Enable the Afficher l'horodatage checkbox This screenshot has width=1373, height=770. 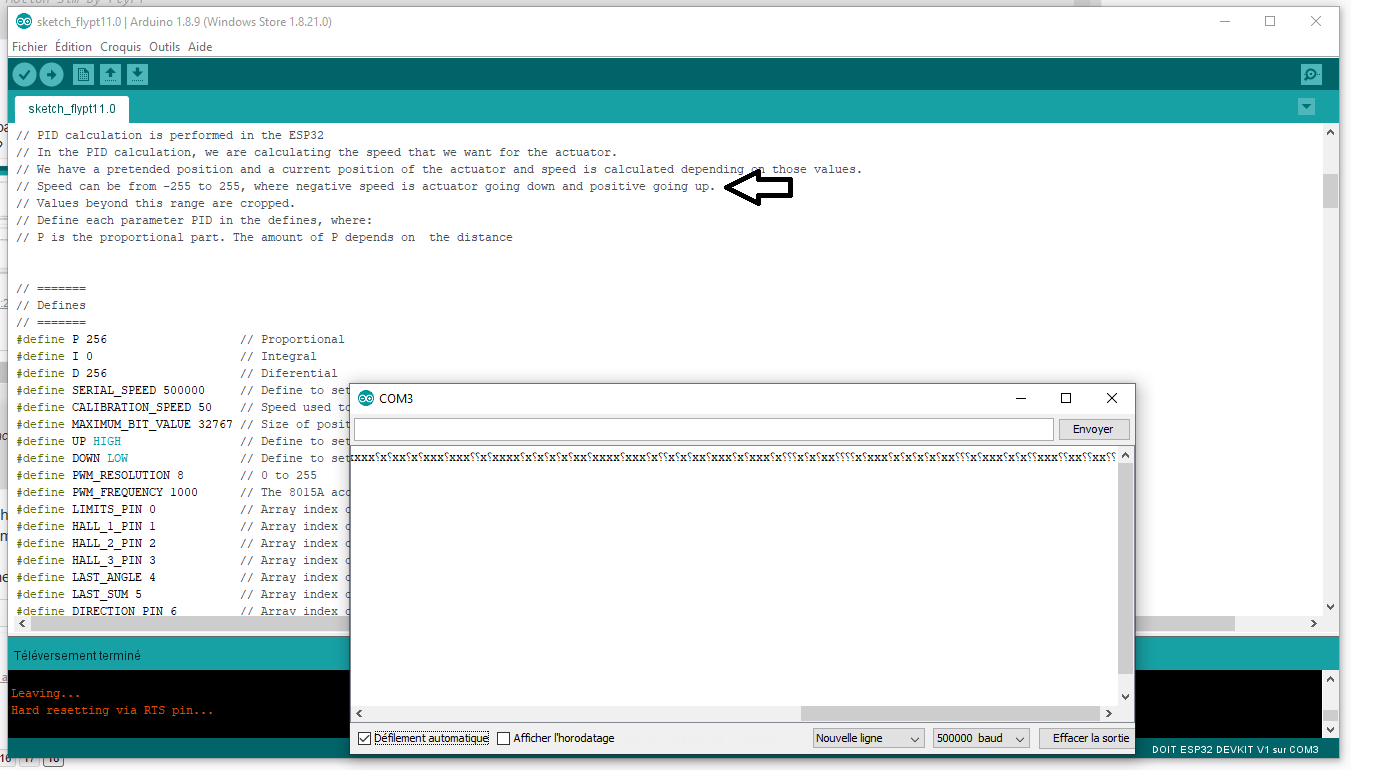(x=504, y=738)
